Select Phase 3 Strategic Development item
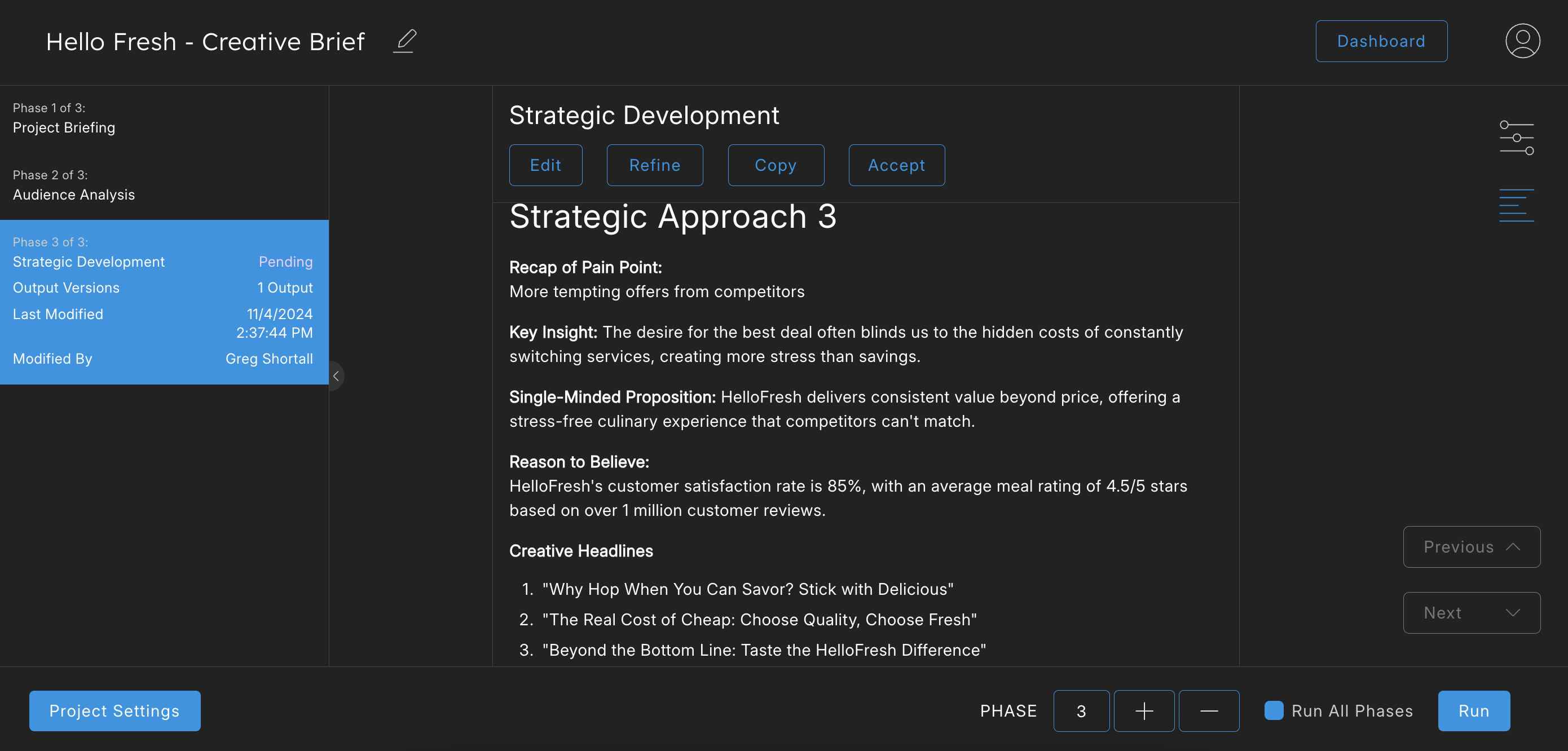The image size is (1568, 751). pos(89,262)
